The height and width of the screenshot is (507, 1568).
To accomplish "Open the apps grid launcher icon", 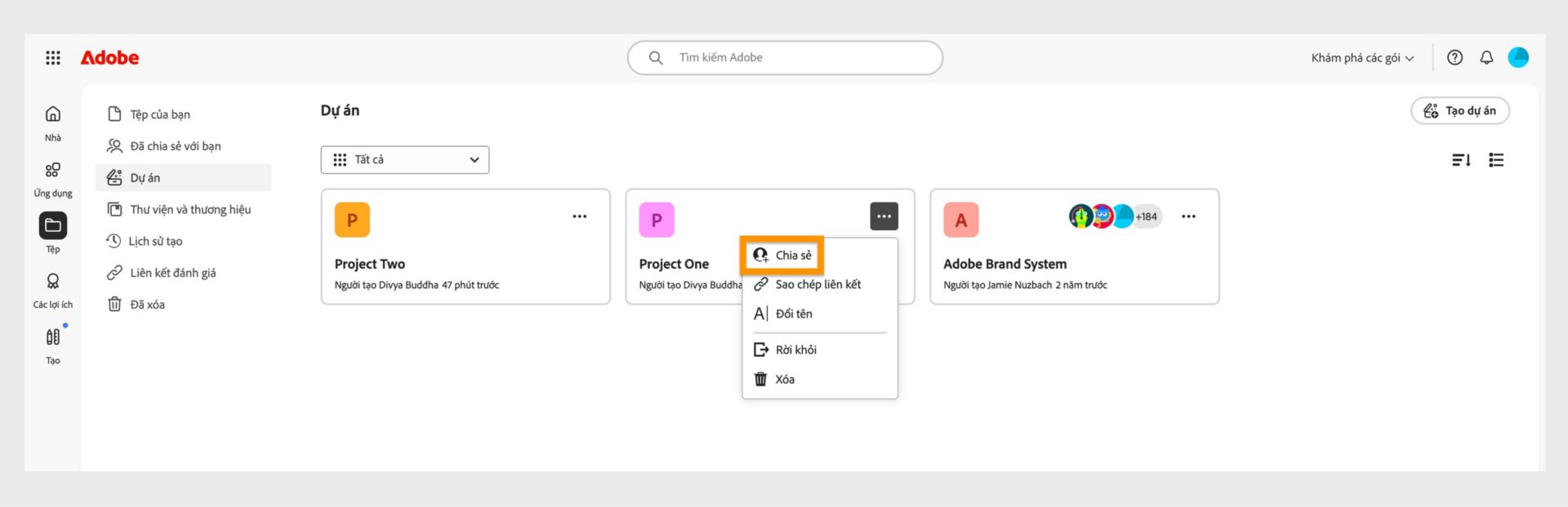I will point(53,58).
